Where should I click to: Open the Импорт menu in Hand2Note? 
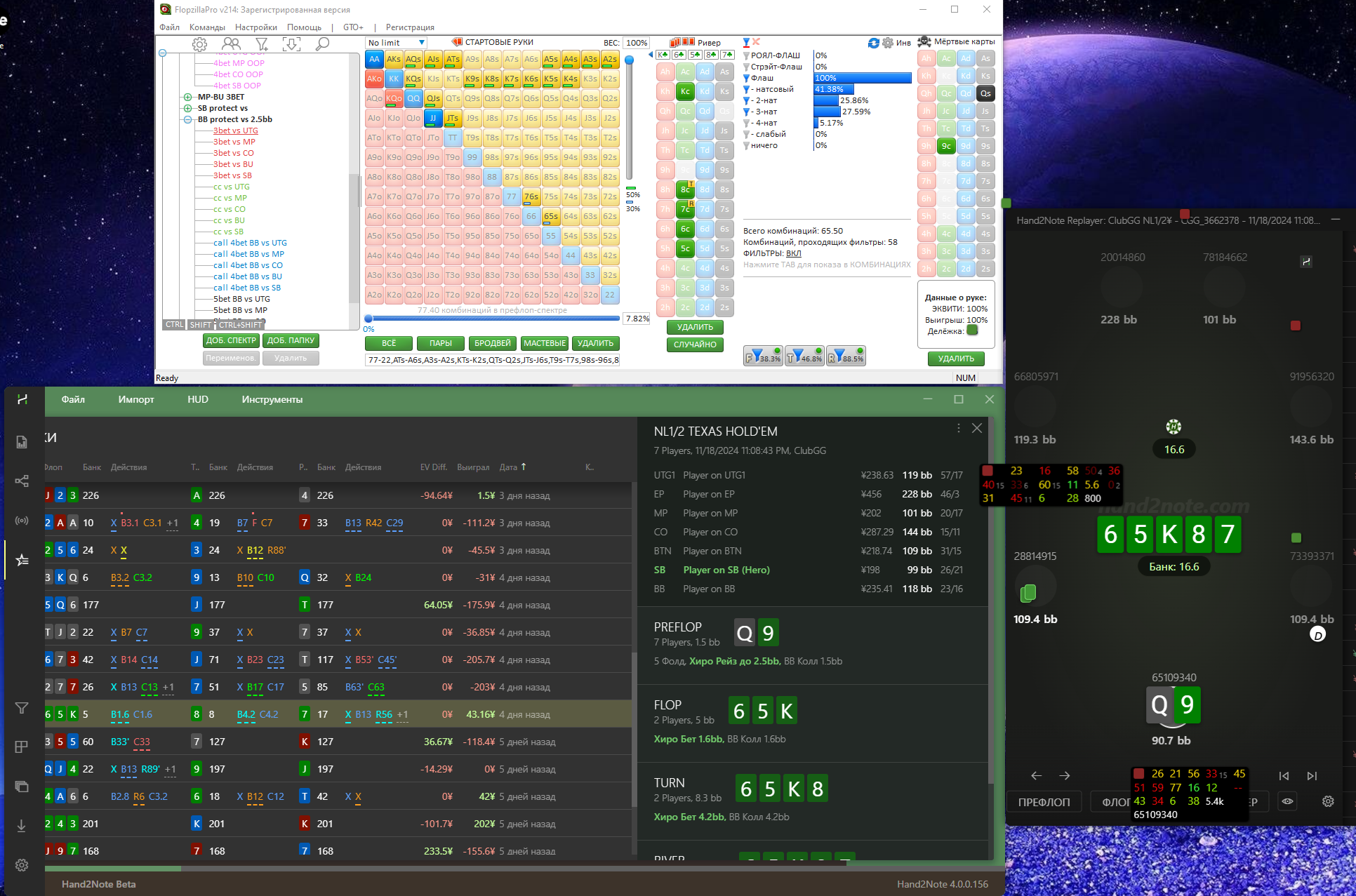136,399
